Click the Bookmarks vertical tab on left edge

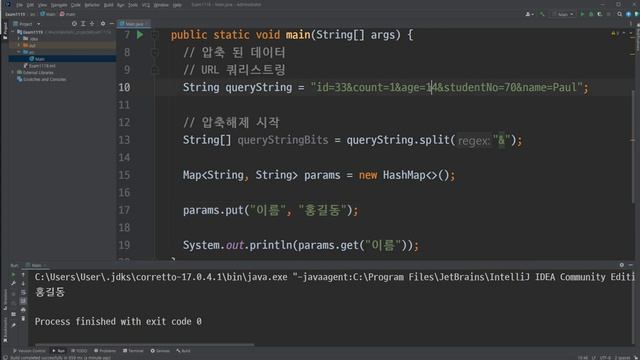pyautogui.click(x=5, y=330)
